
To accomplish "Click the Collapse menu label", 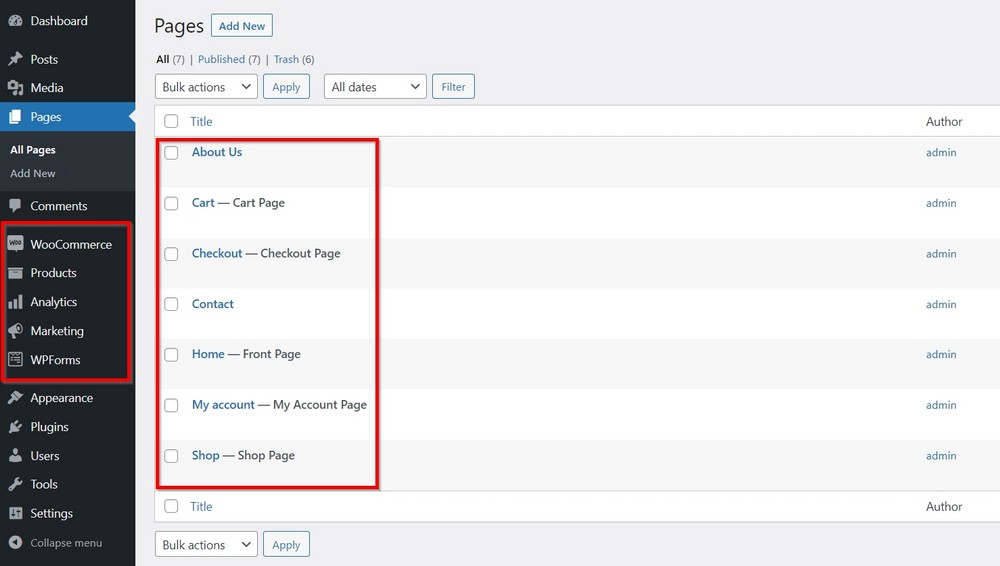I will 66,542.
